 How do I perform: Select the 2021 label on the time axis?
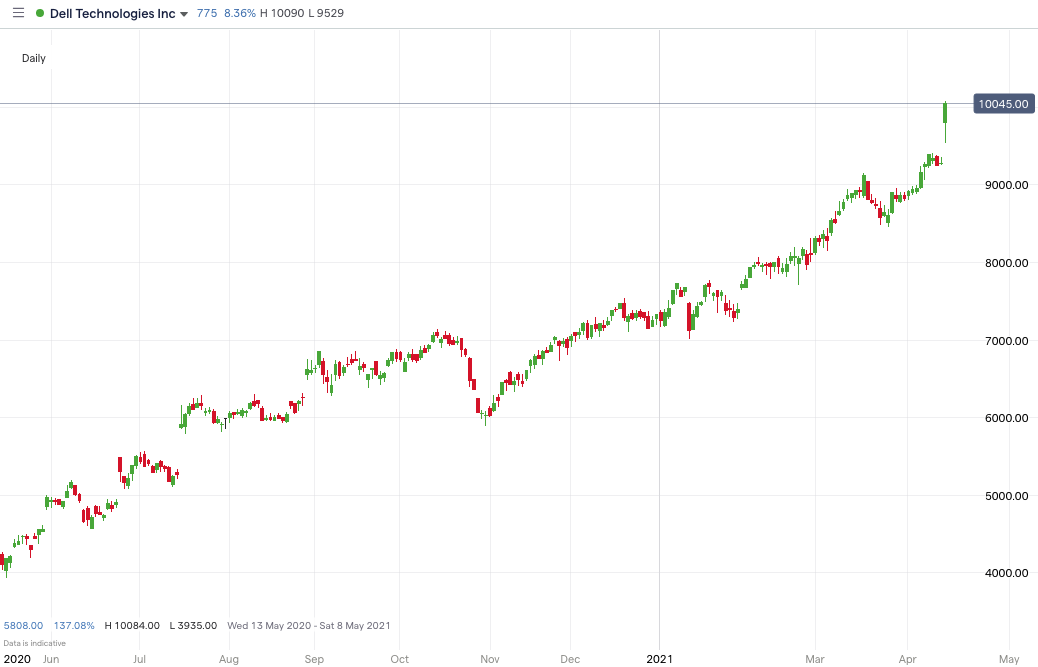point(660,659)
